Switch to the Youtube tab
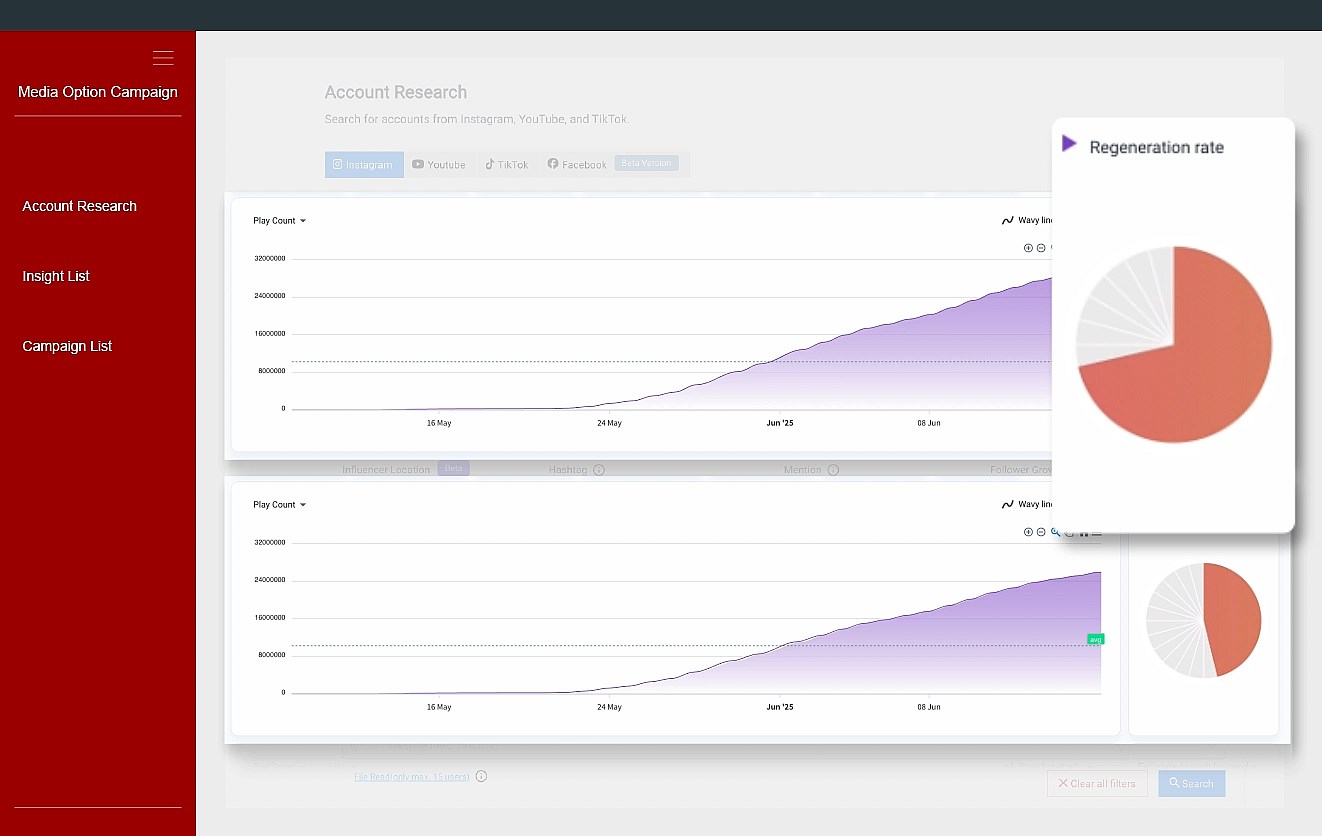Screen dimensions: 1322x836 [439, 165]
